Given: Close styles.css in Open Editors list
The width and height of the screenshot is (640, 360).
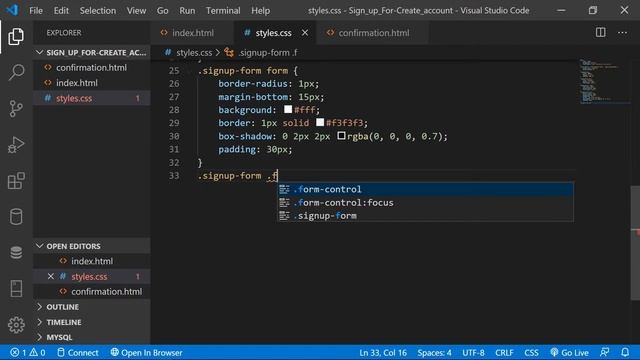Looking at the screenshot, I should 51,276.
